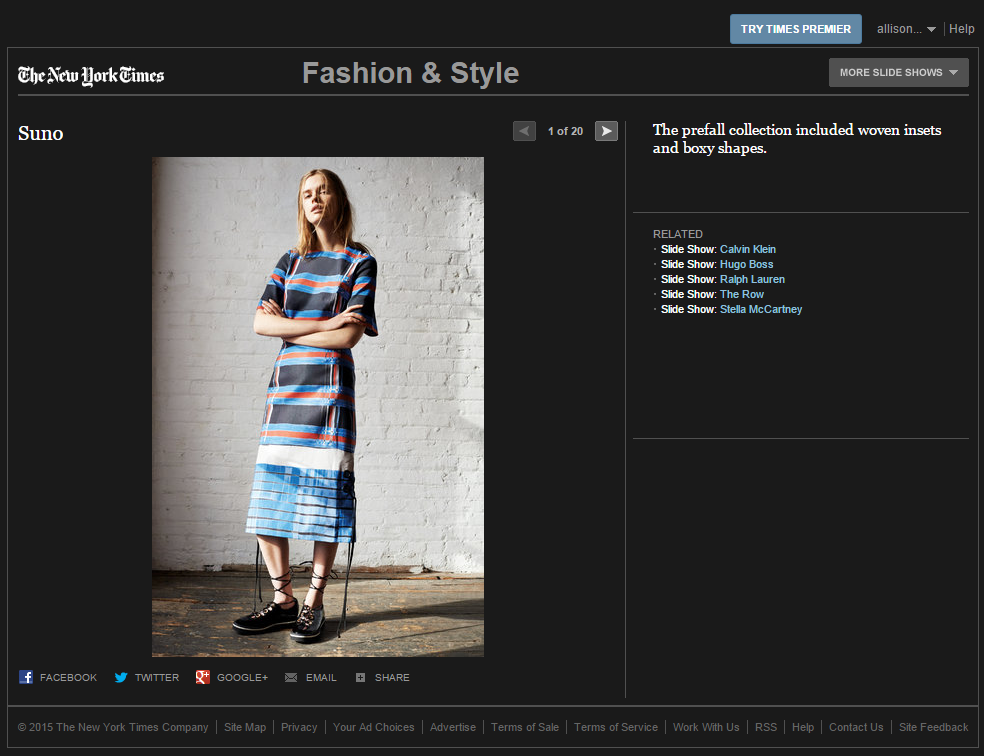Share on Twitter bird icon
The image size is (984, 756).
121,678
